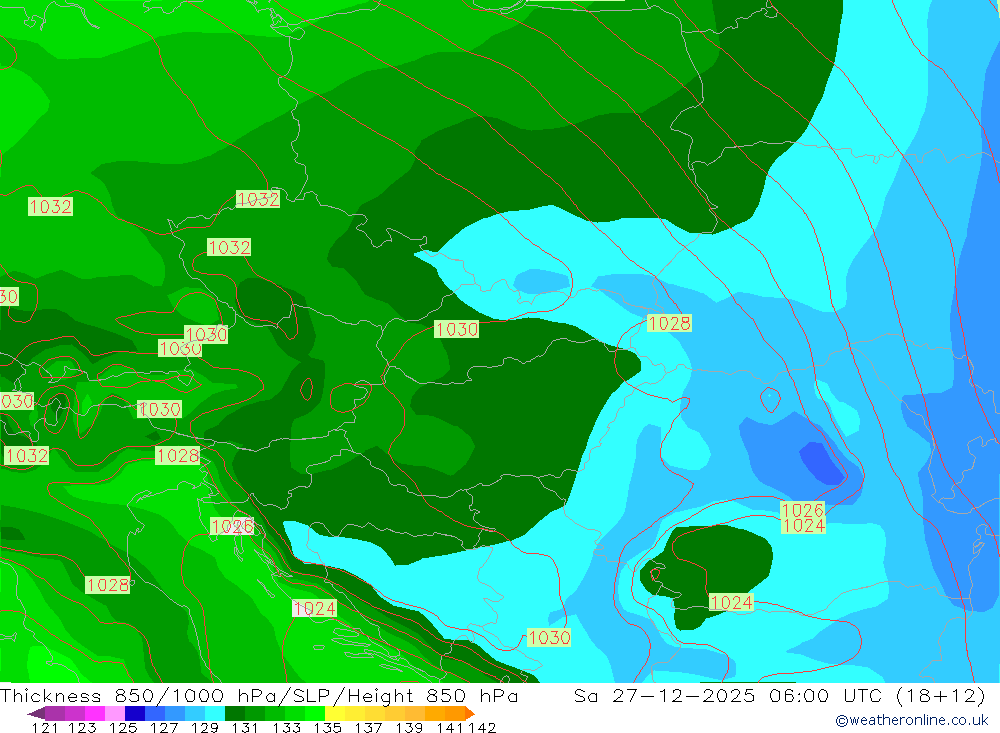Image resolution: width=1000 pixels, height=733 pixels.
Task: Select legend value 135
Action: coord(327,727)
